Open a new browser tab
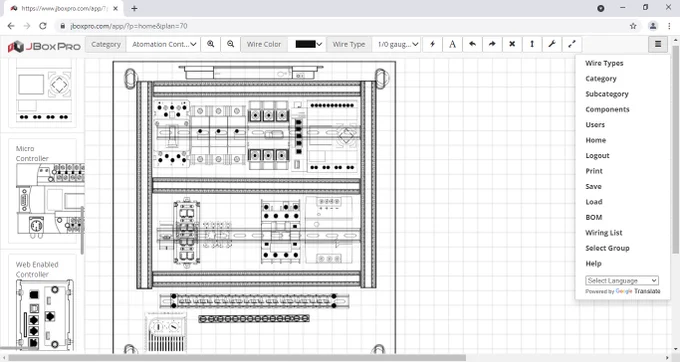680x362 pixels. coord(134,8)
